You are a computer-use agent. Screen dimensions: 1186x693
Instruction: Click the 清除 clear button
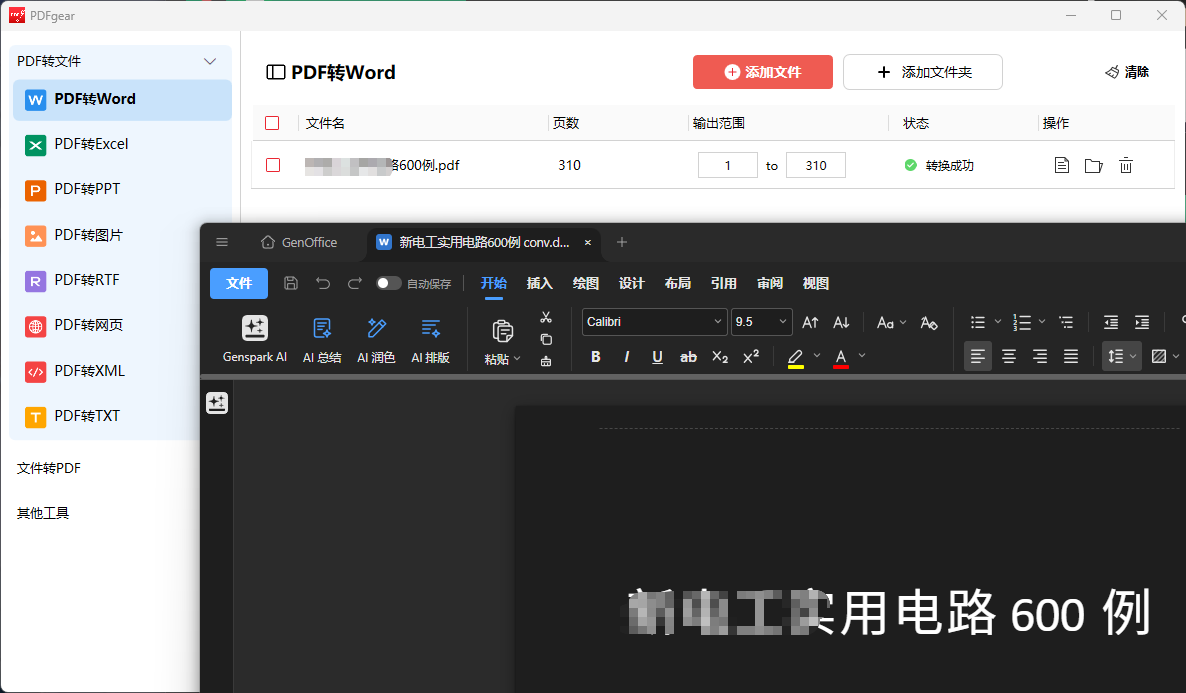click(x=1127, y=72)
